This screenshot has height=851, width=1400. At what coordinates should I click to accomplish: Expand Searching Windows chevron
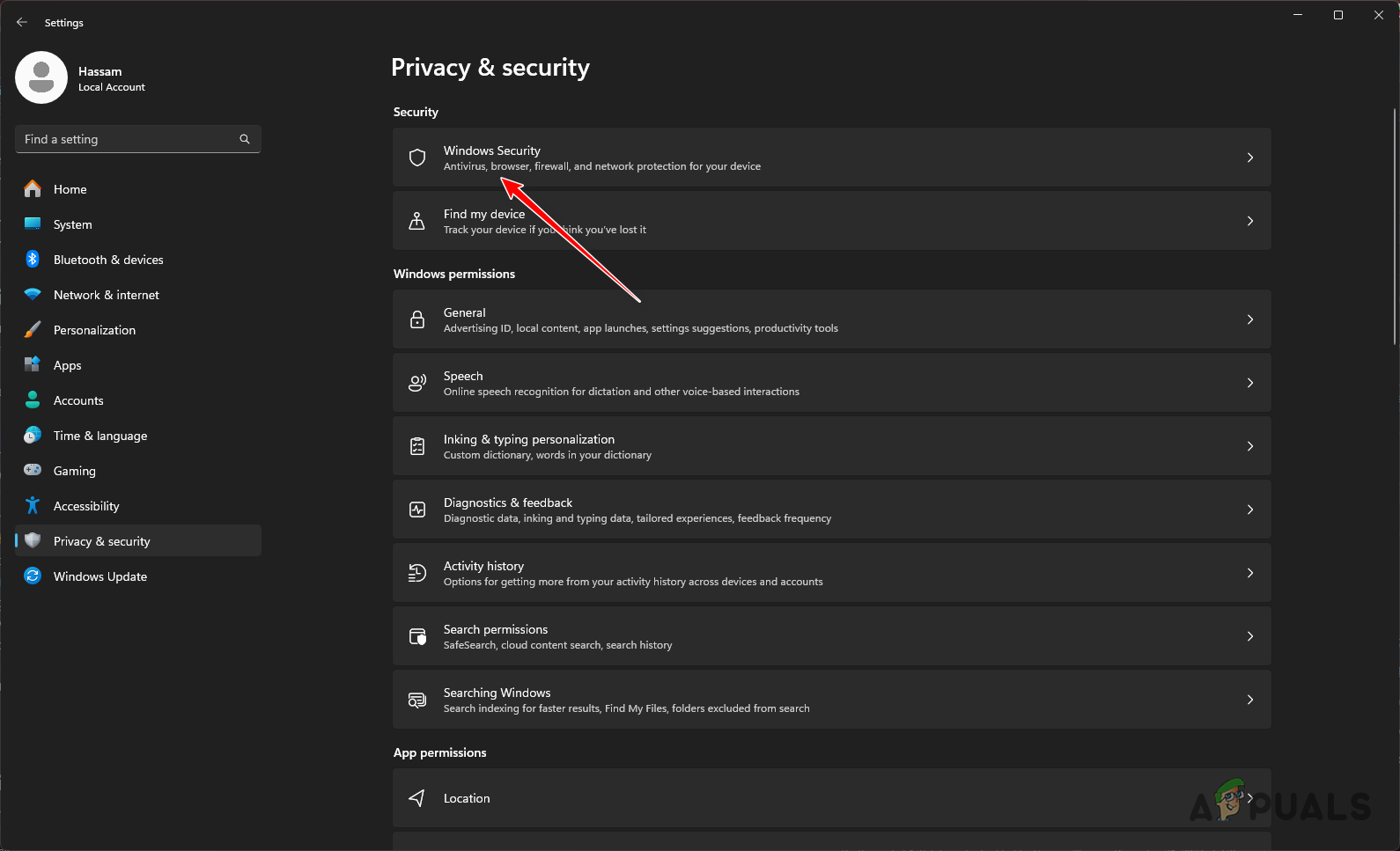1250,700
